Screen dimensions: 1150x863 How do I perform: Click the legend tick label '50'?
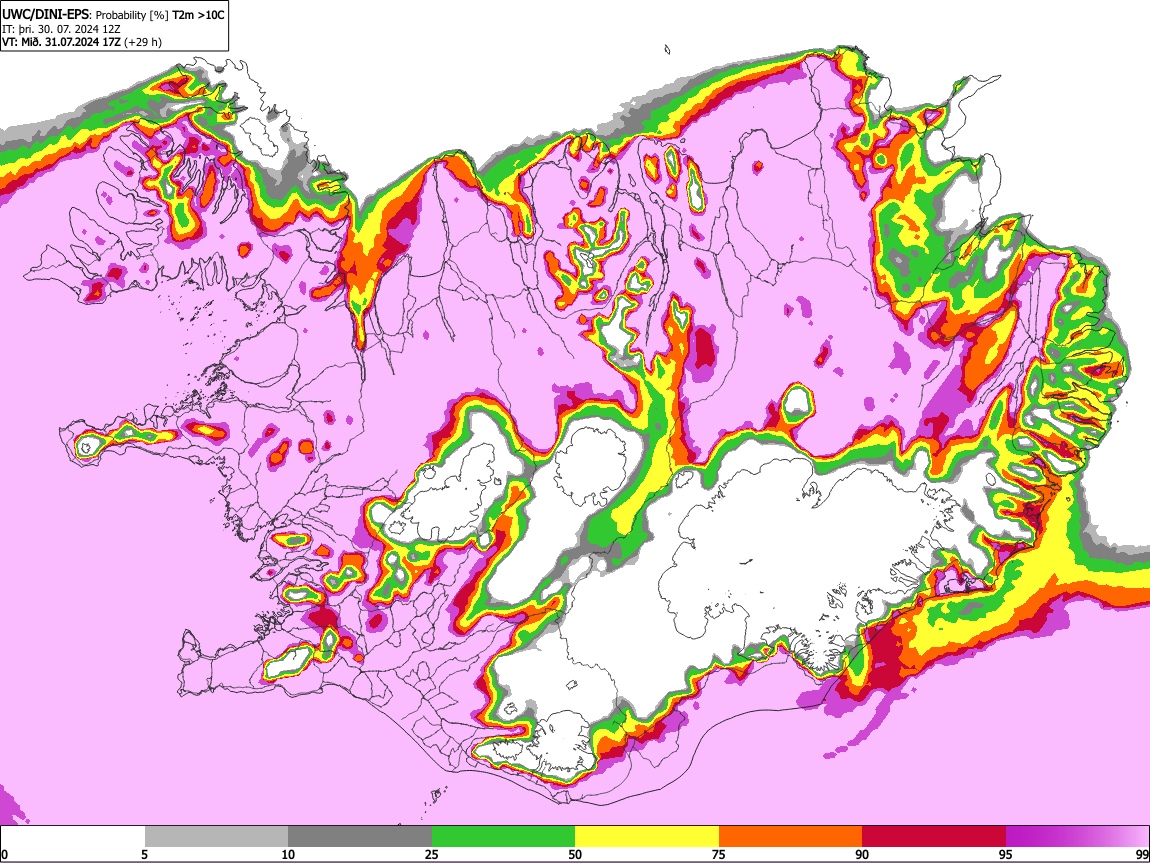pyautogui.click(x=575, y=854)
